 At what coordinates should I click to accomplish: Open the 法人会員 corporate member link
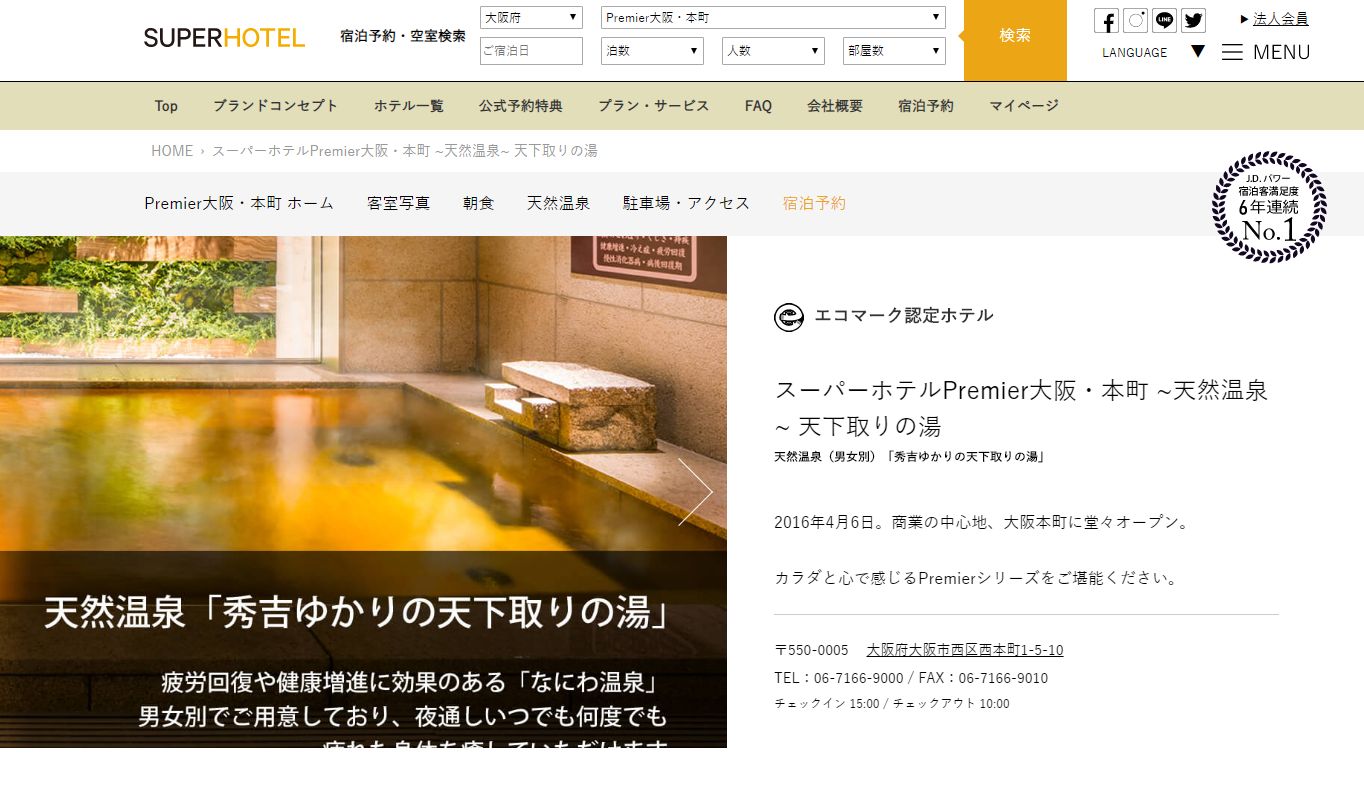tap(1280, 19)
